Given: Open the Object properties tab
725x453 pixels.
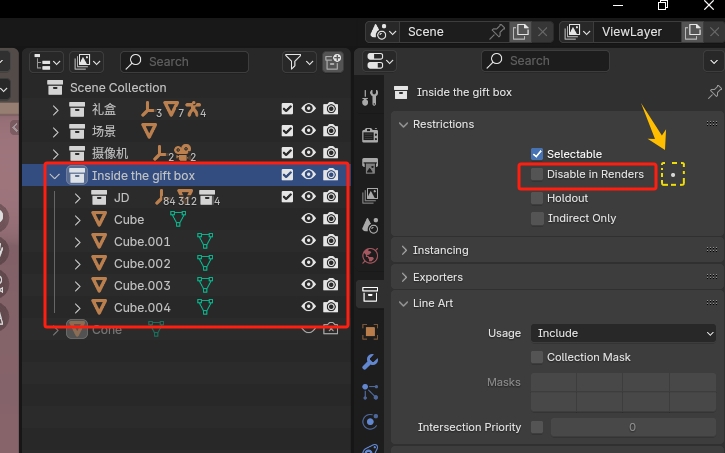Looking at the screenshot, I should [x=370, y=331].
